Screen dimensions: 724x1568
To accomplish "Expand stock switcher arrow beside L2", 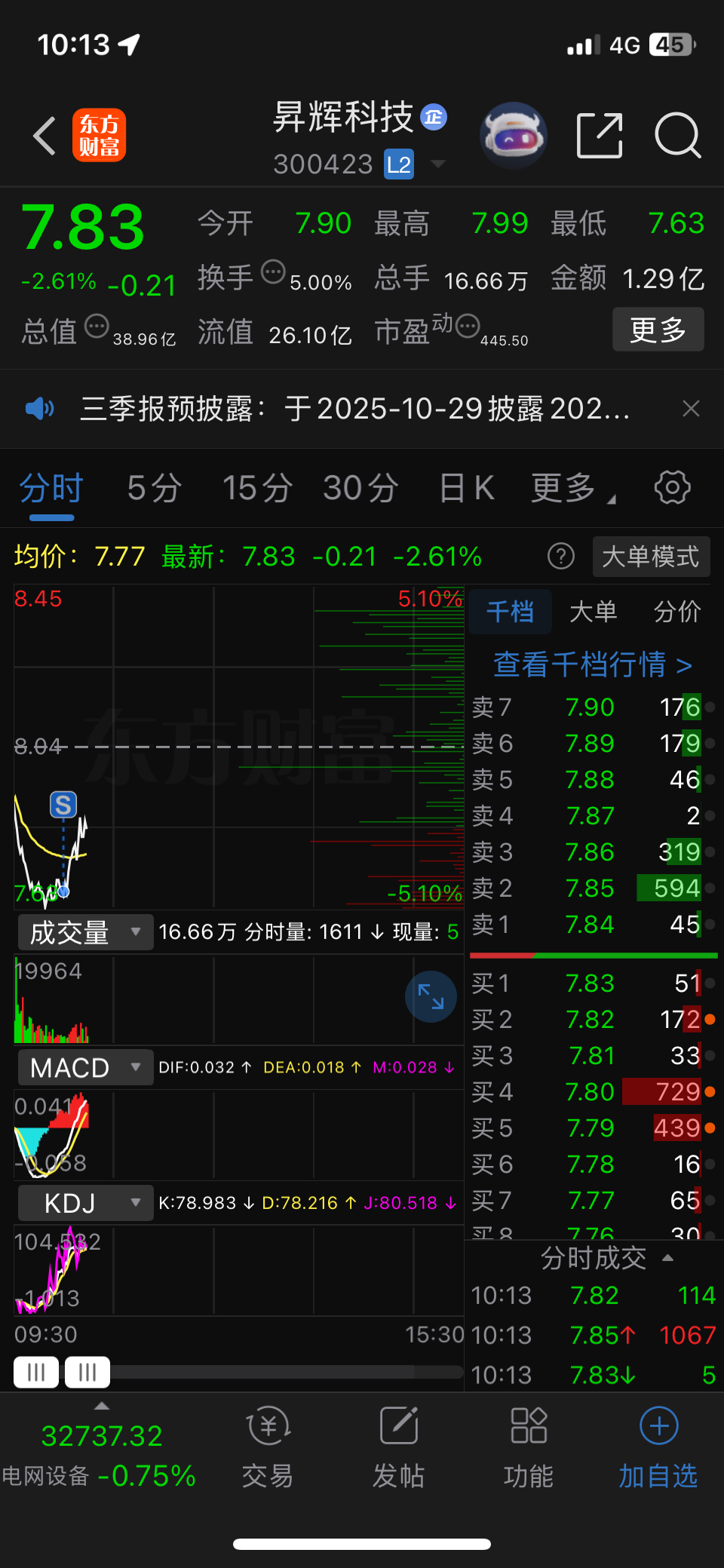I will coord(437,164).
